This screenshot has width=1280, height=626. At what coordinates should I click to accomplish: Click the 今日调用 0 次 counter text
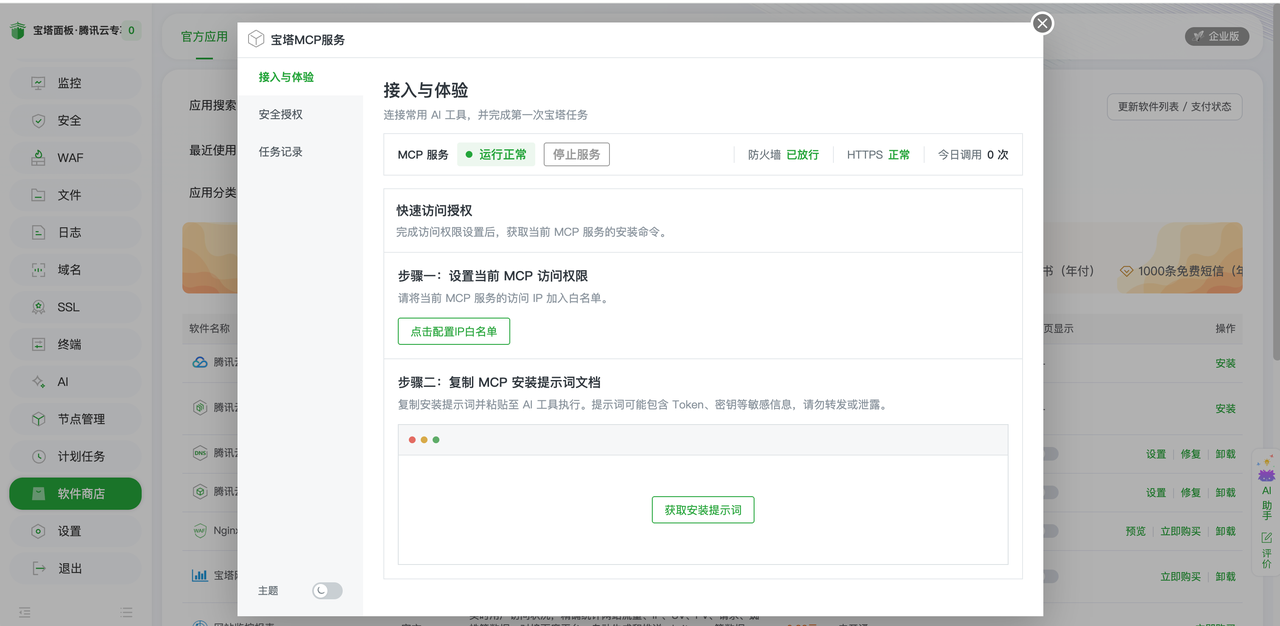click(973, 155)
